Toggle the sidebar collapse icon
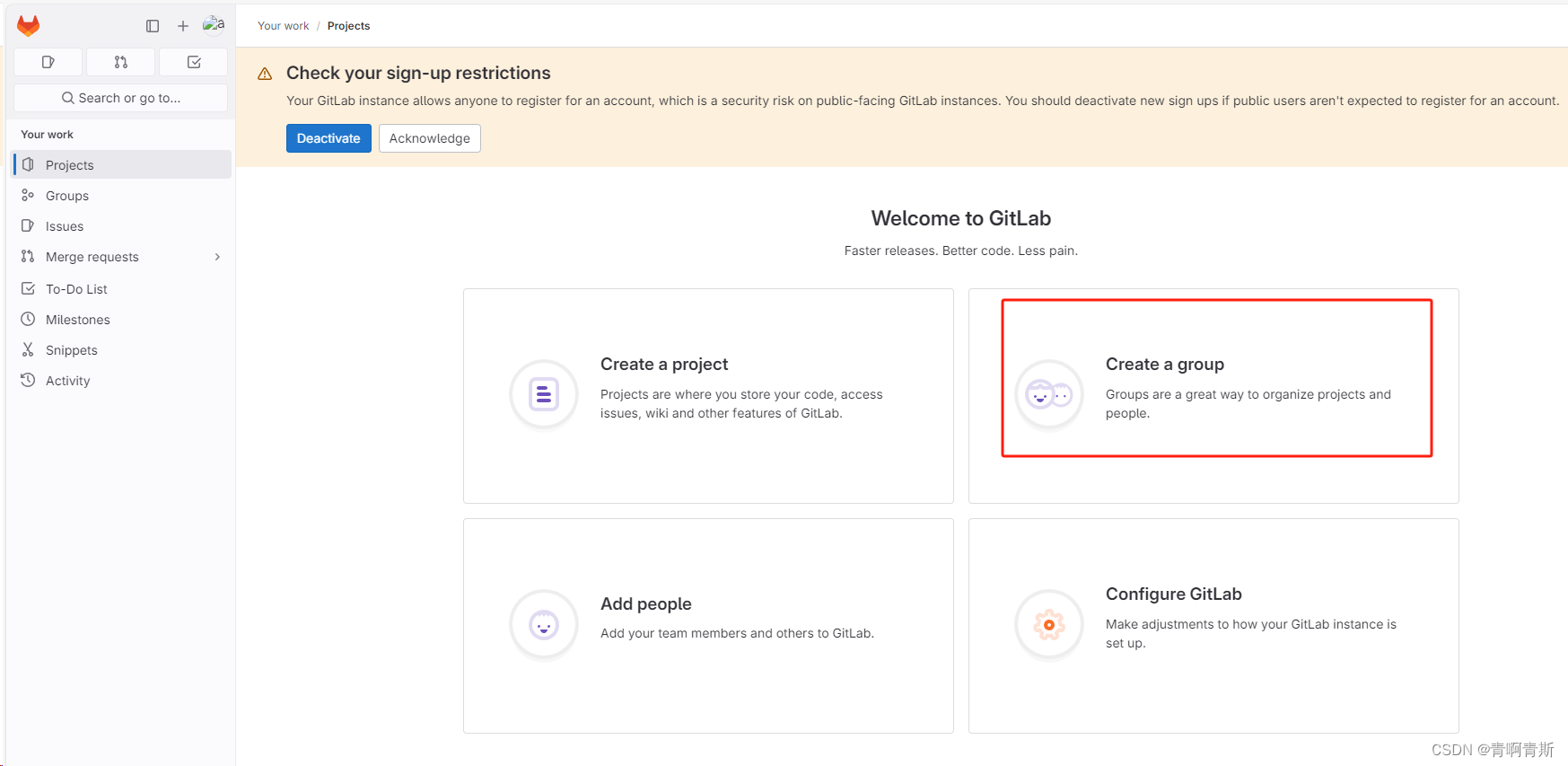This screenshot has height=766, width=1568. pos(153,26)
